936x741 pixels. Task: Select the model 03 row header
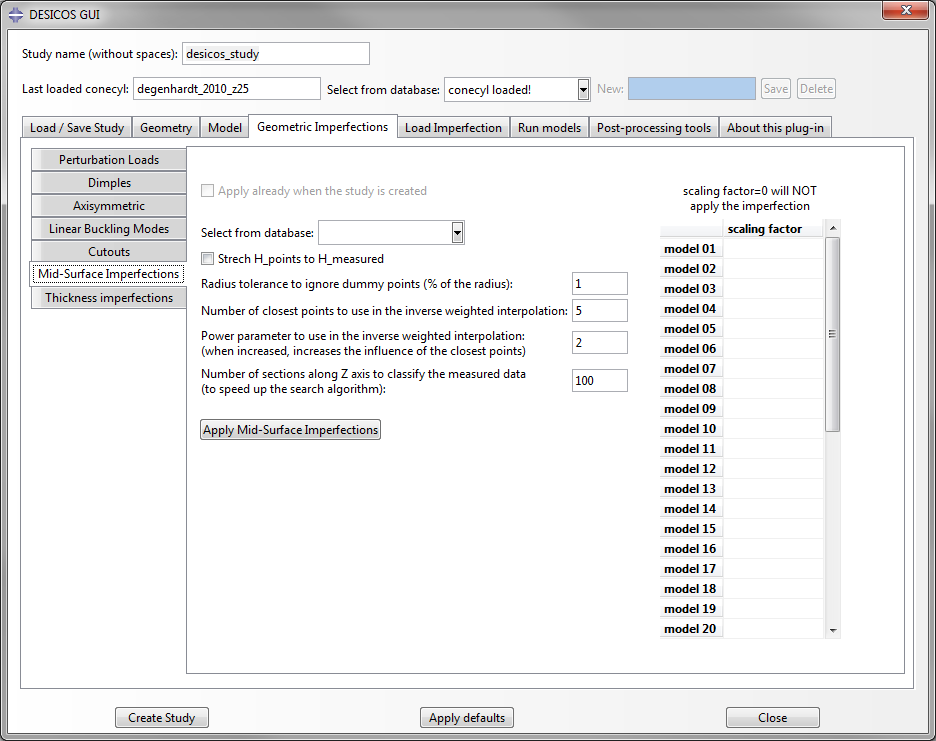[x=691, y=289]
